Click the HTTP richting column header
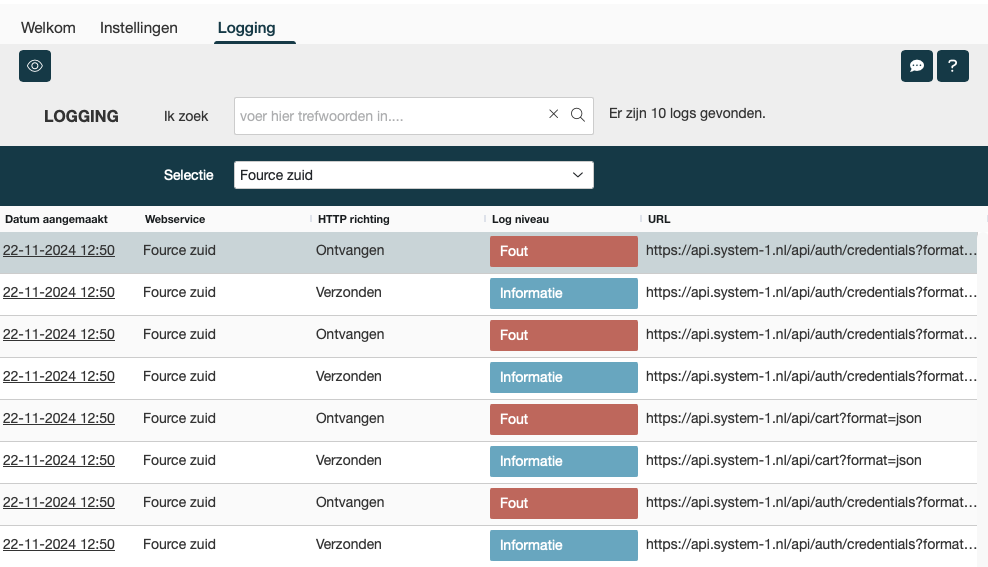This screenshot has height=567, width=988. 353,219
